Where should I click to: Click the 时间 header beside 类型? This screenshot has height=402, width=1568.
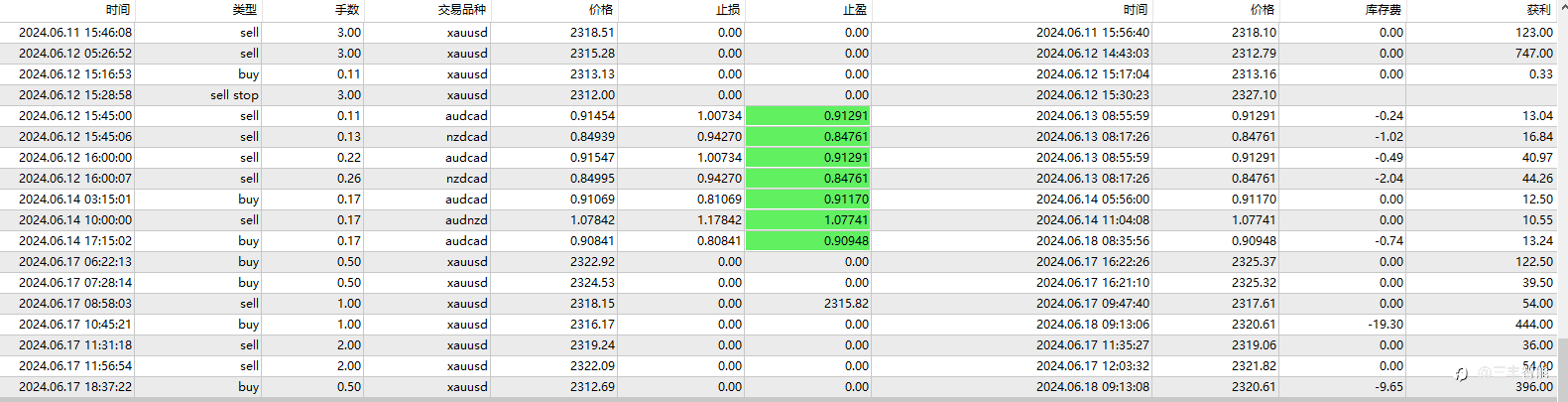pos(118,9)
